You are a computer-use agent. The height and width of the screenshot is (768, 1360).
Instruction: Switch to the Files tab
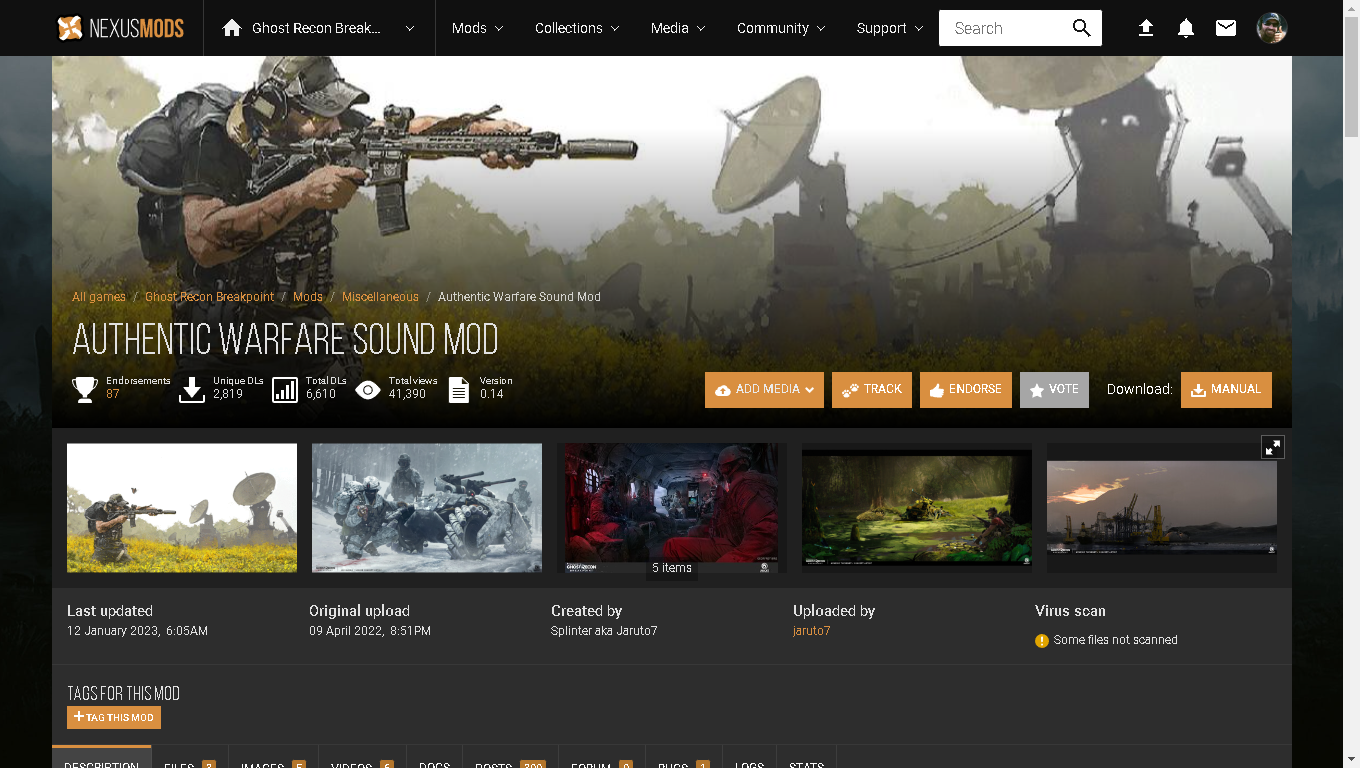click(x=190, y=757)
